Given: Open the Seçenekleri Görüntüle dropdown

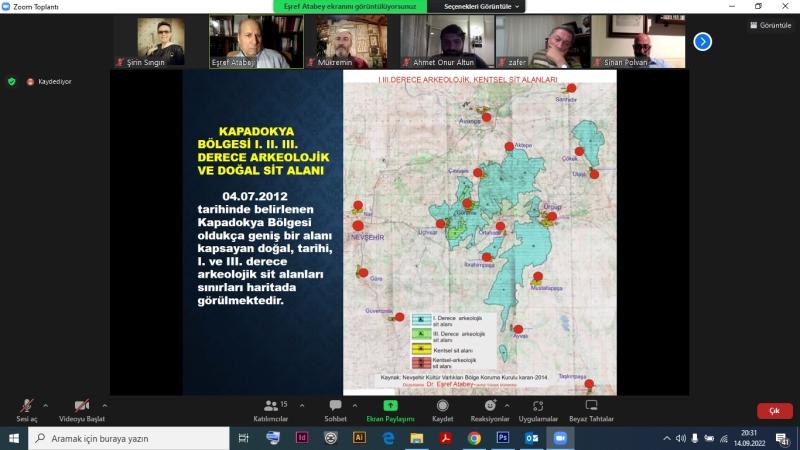Looking at the screenshot, I should tap(476, 6).
